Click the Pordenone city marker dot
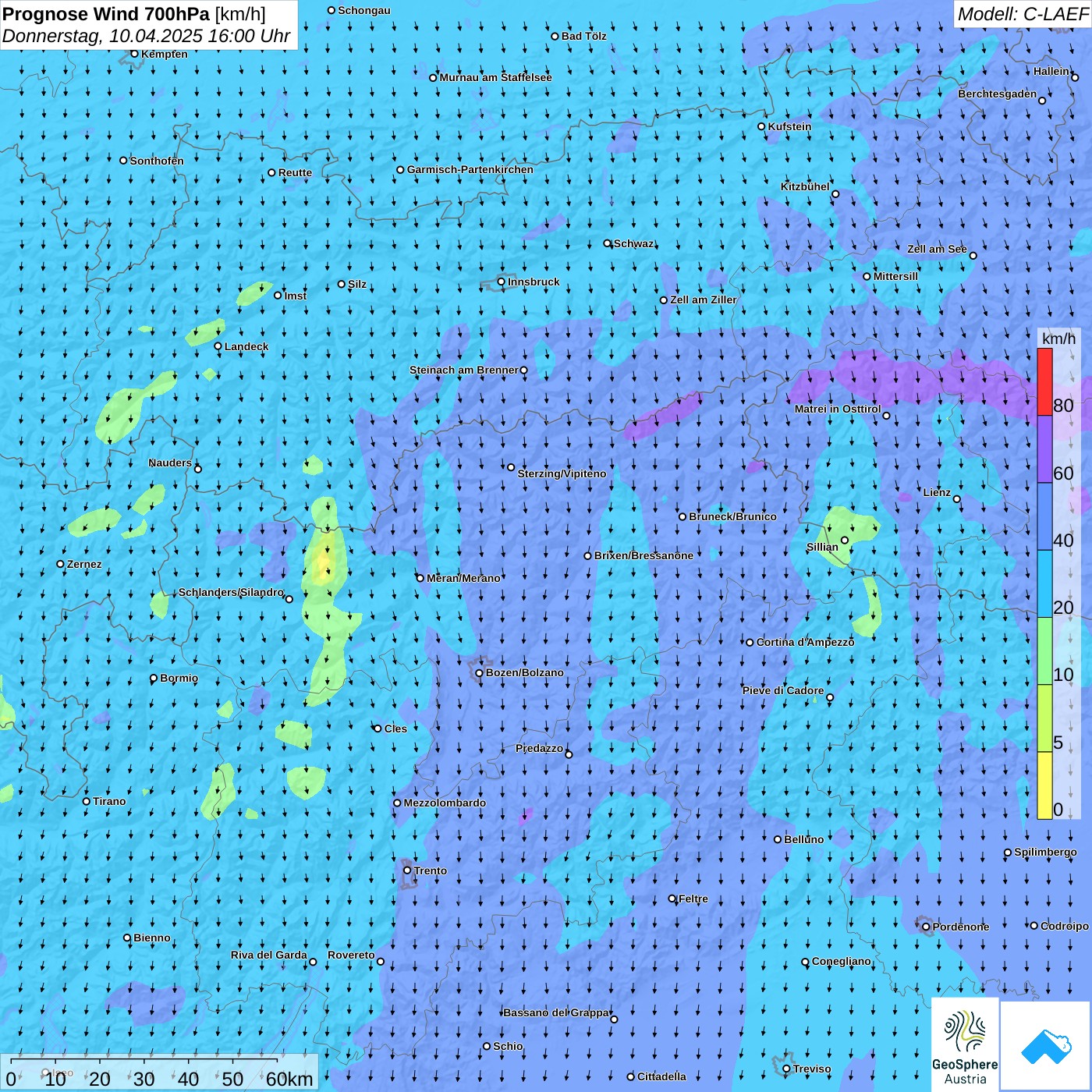 pos(926,927)
